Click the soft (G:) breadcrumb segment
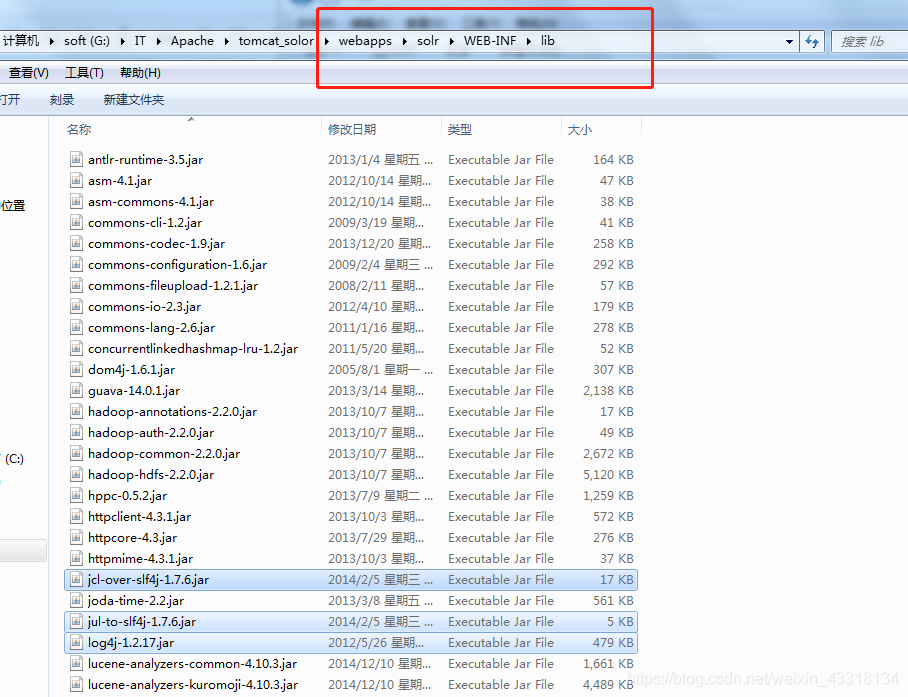This screenshot has height=697, width=908. 87,41
